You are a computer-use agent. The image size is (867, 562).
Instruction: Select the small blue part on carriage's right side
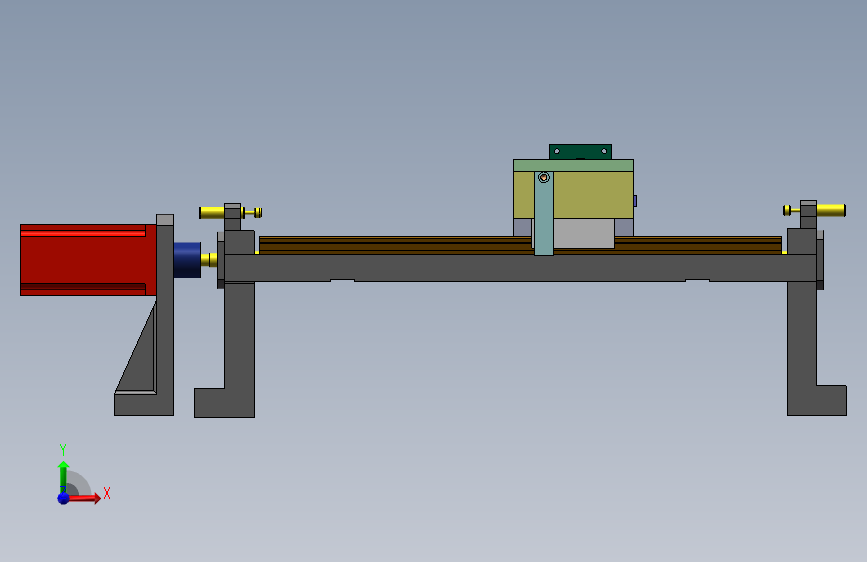tap(635, 201)
